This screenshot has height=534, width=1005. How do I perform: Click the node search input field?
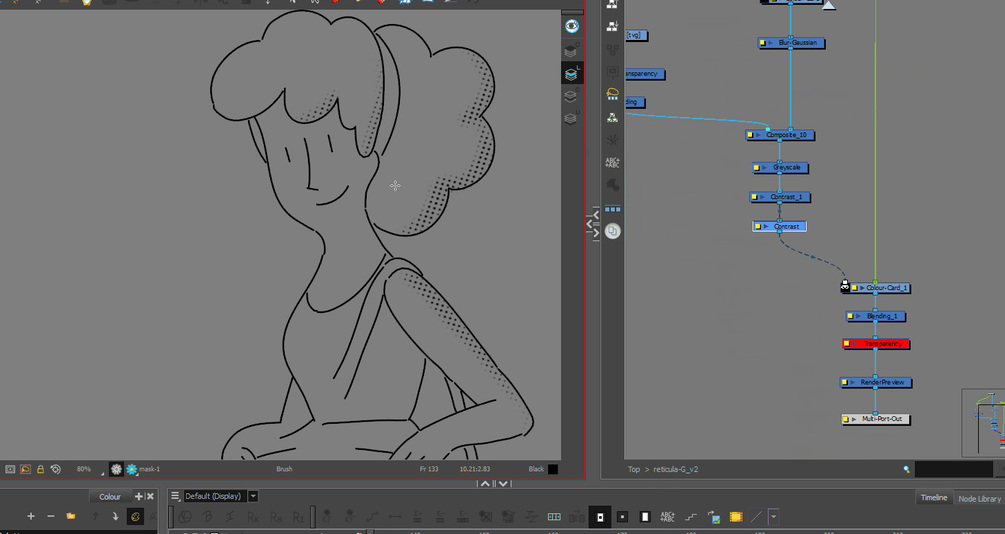pyautogui.click(x=953, y=469)
